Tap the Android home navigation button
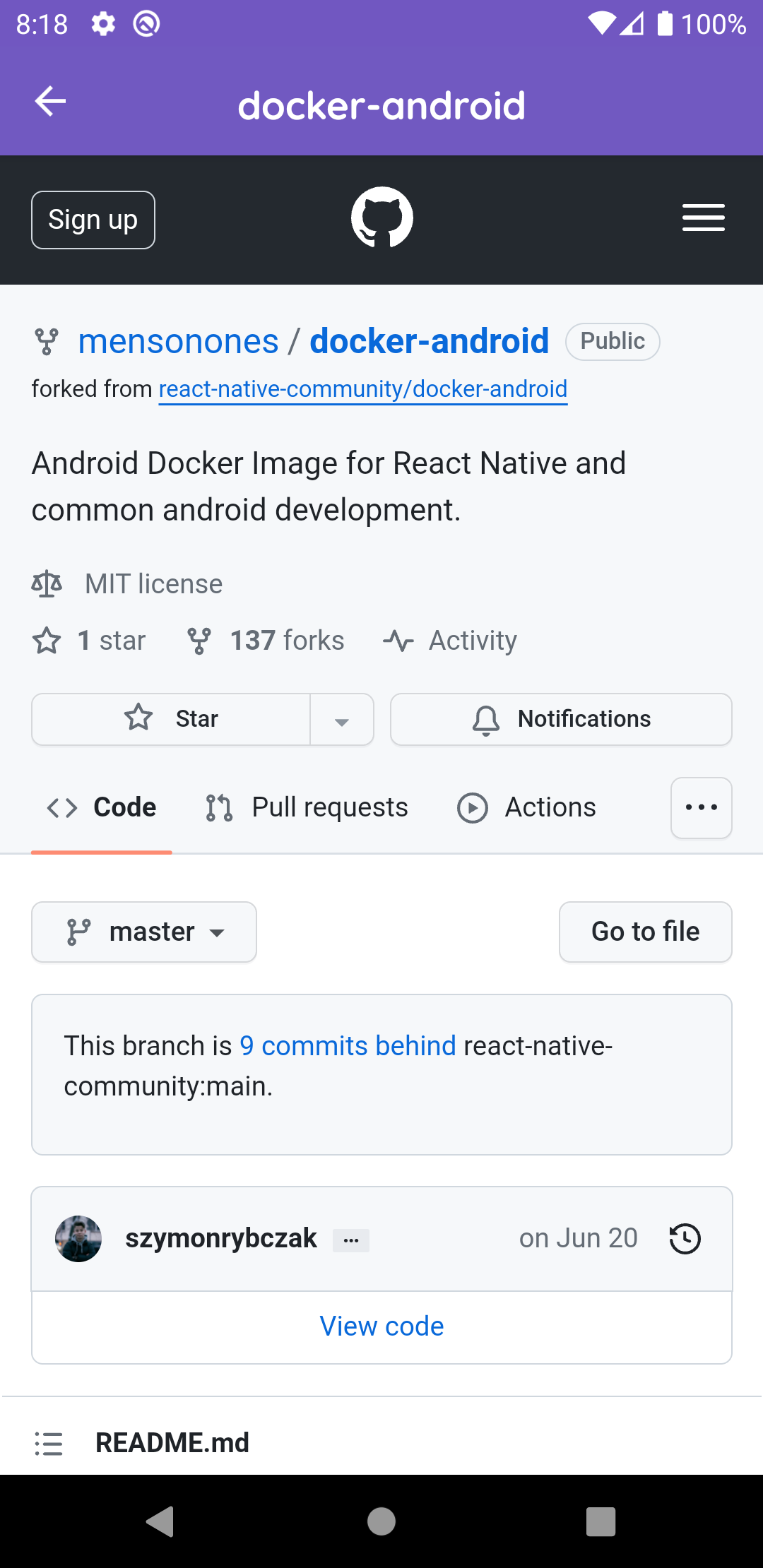 pos(381,1521)
